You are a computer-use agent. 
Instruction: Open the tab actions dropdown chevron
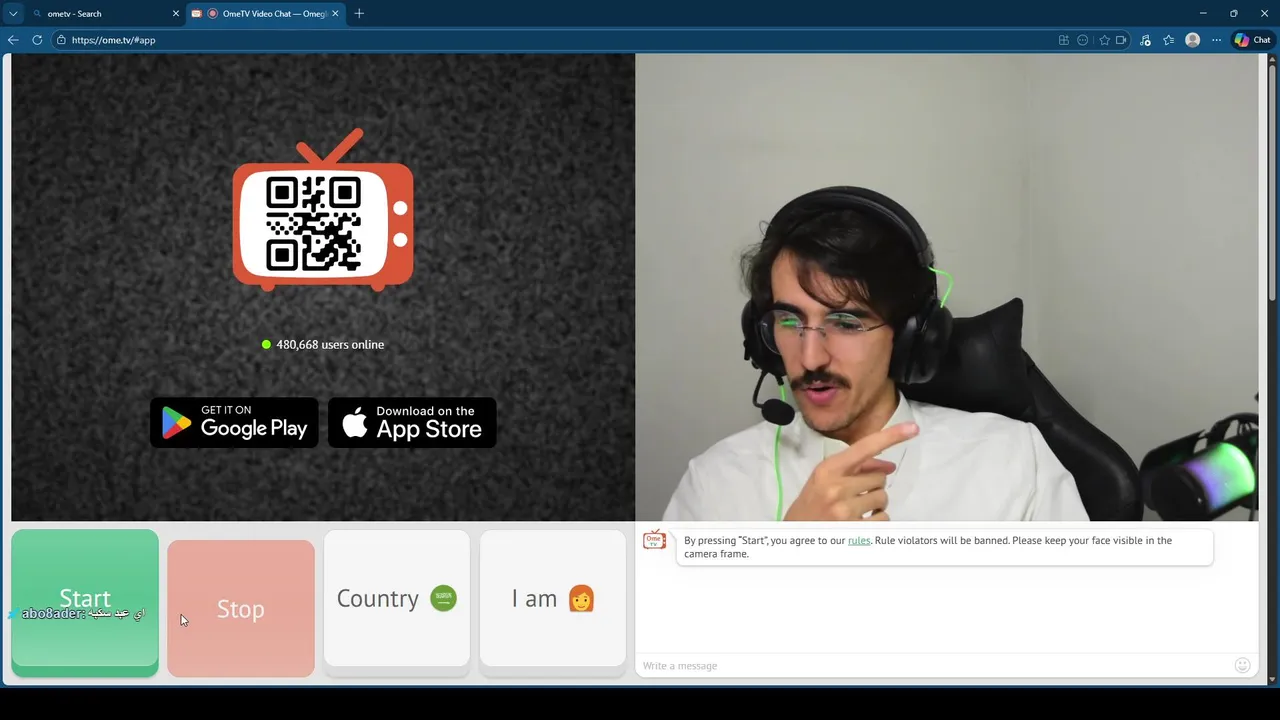13,13
